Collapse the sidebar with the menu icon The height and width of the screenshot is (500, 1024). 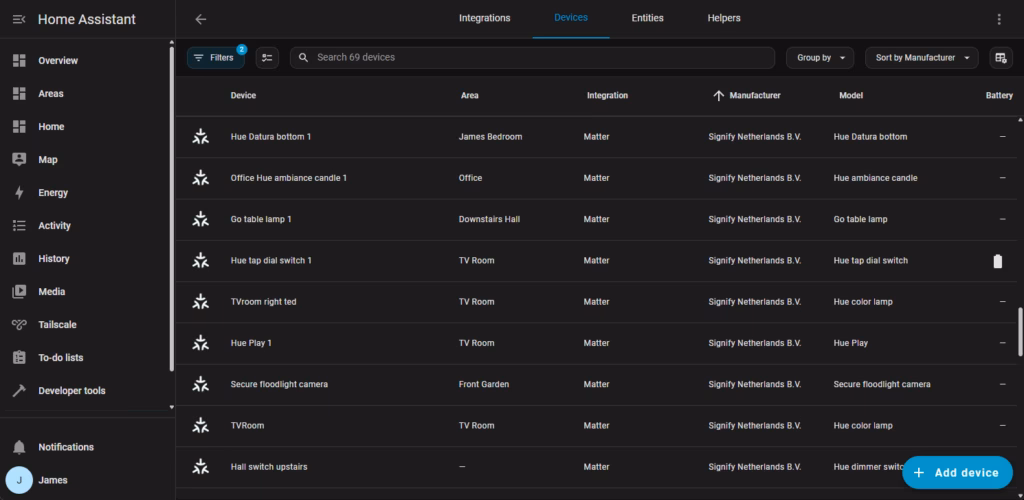(19, 19)
